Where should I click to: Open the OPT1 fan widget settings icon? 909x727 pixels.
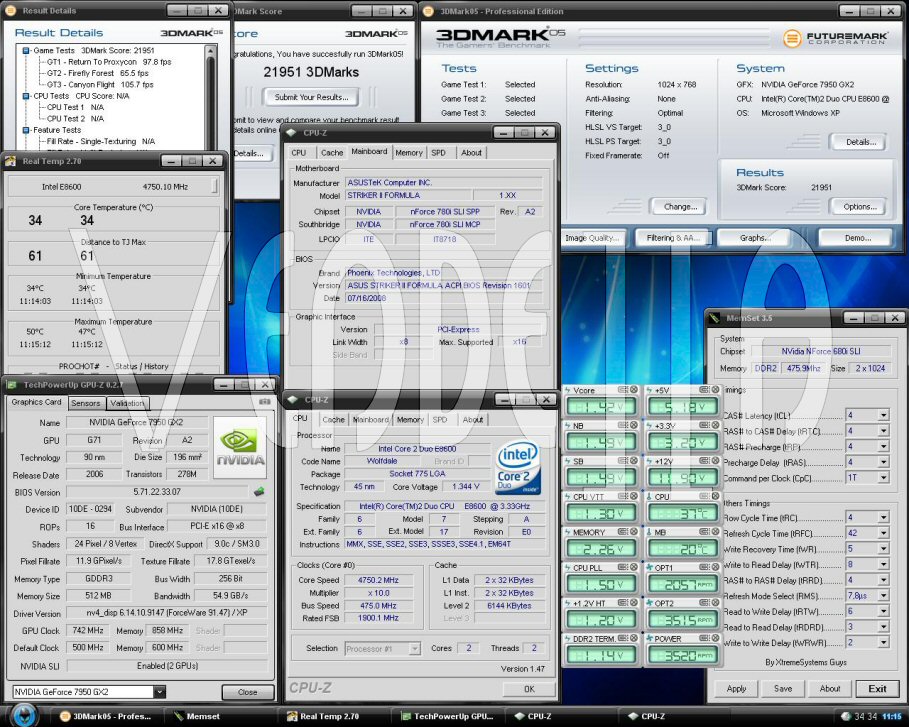click(x=705, y=568)
